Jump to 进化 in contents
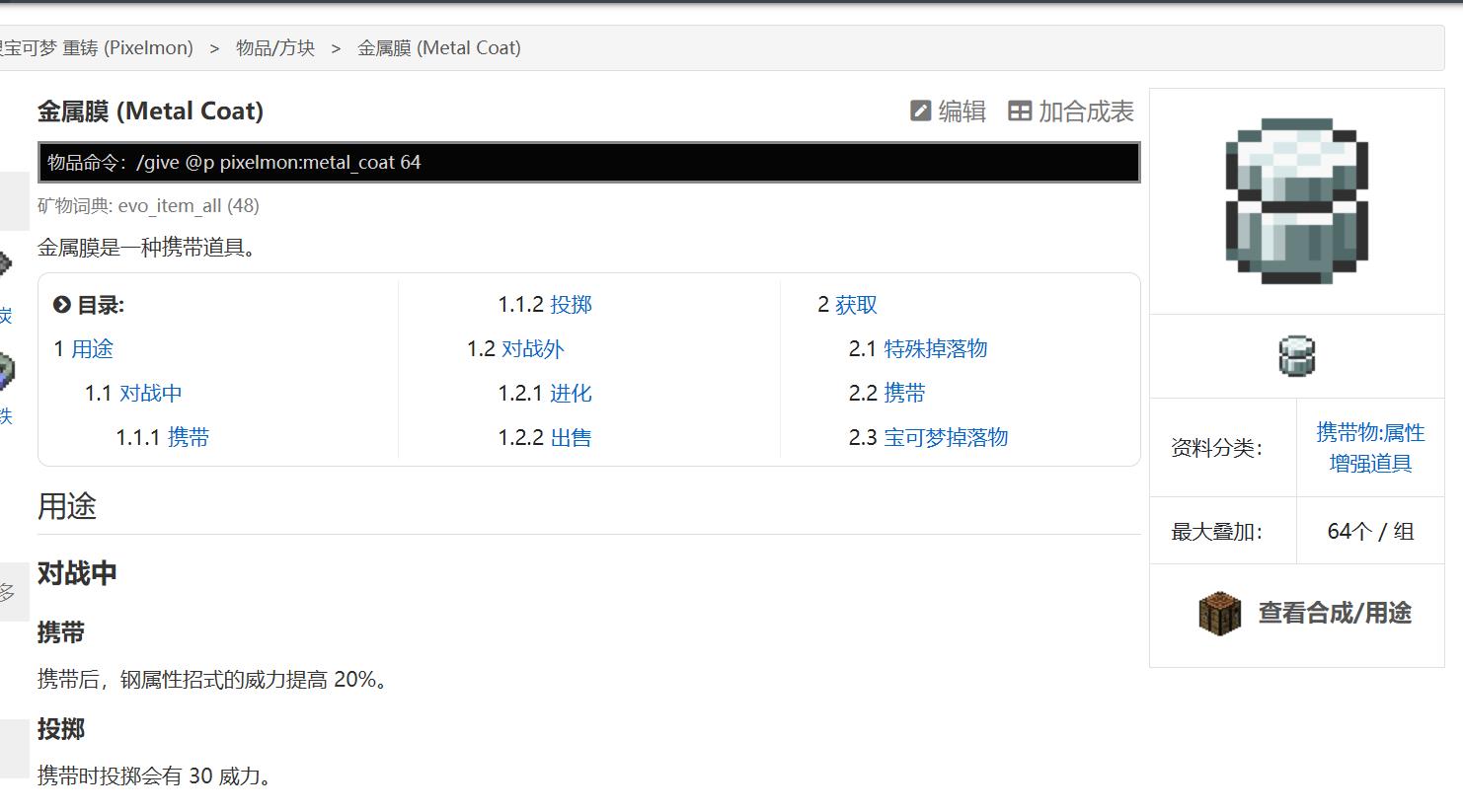1463x812 pixels. 572,394
